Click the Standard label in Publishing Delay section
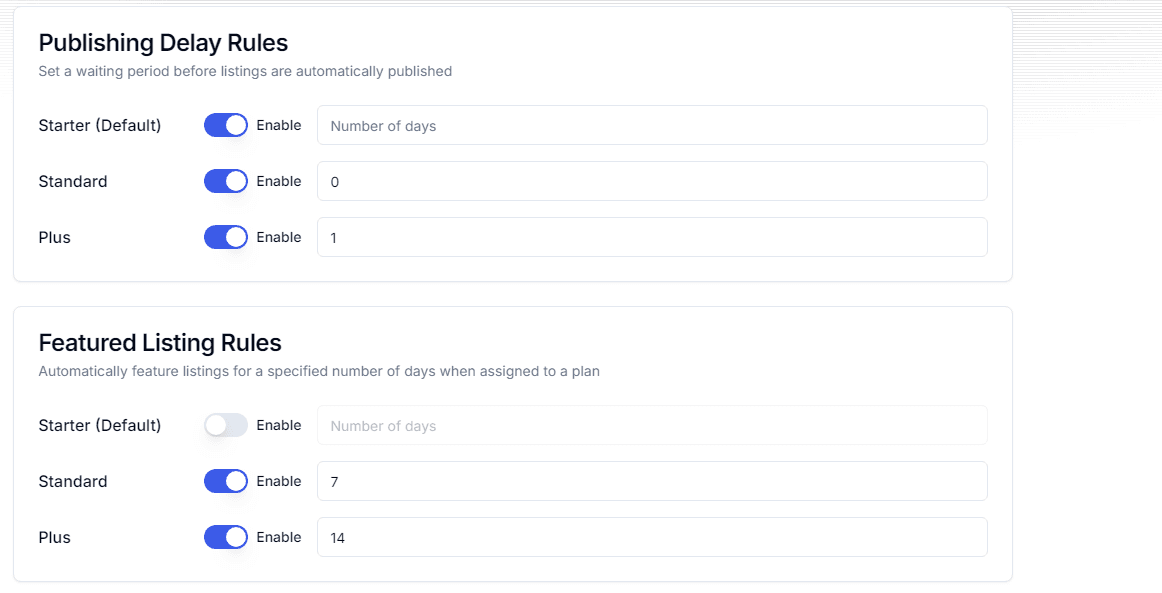This screenshot has width=1162, height=593. click(x=72, y=181)
